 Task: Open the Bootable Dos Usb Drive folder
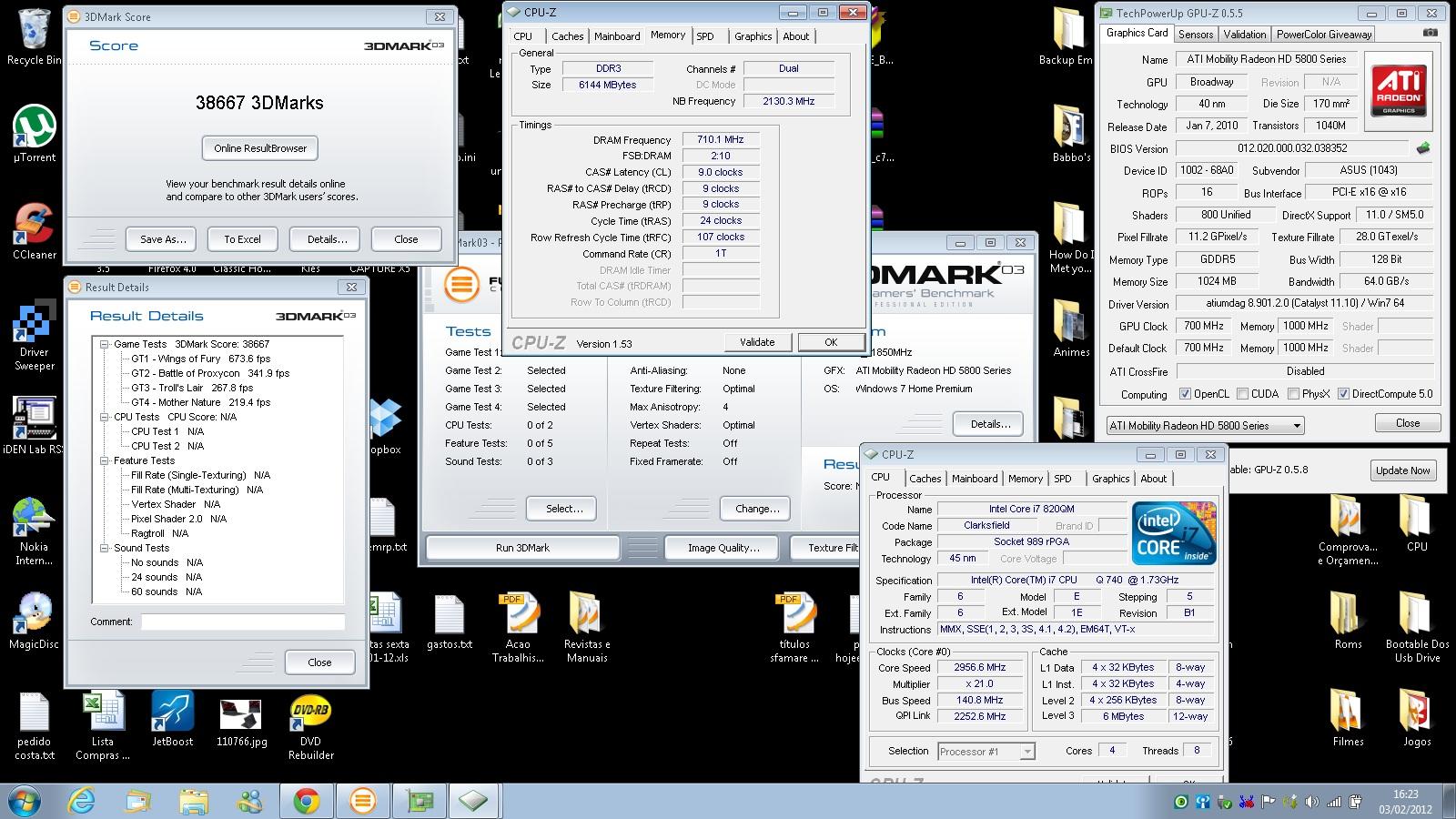point(1417,628)
